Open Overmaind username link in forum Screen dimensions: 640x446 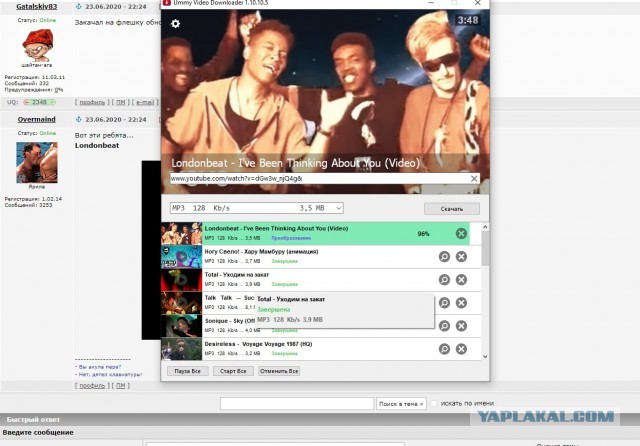pyautogui.click(x=37, y=120)
